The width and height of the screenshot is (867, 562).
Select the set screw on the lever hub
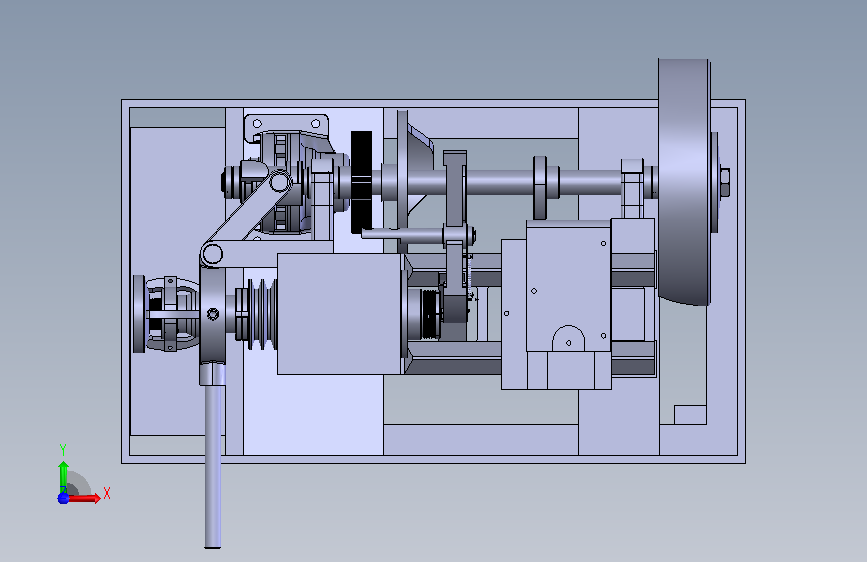click(x=213, y=314)
